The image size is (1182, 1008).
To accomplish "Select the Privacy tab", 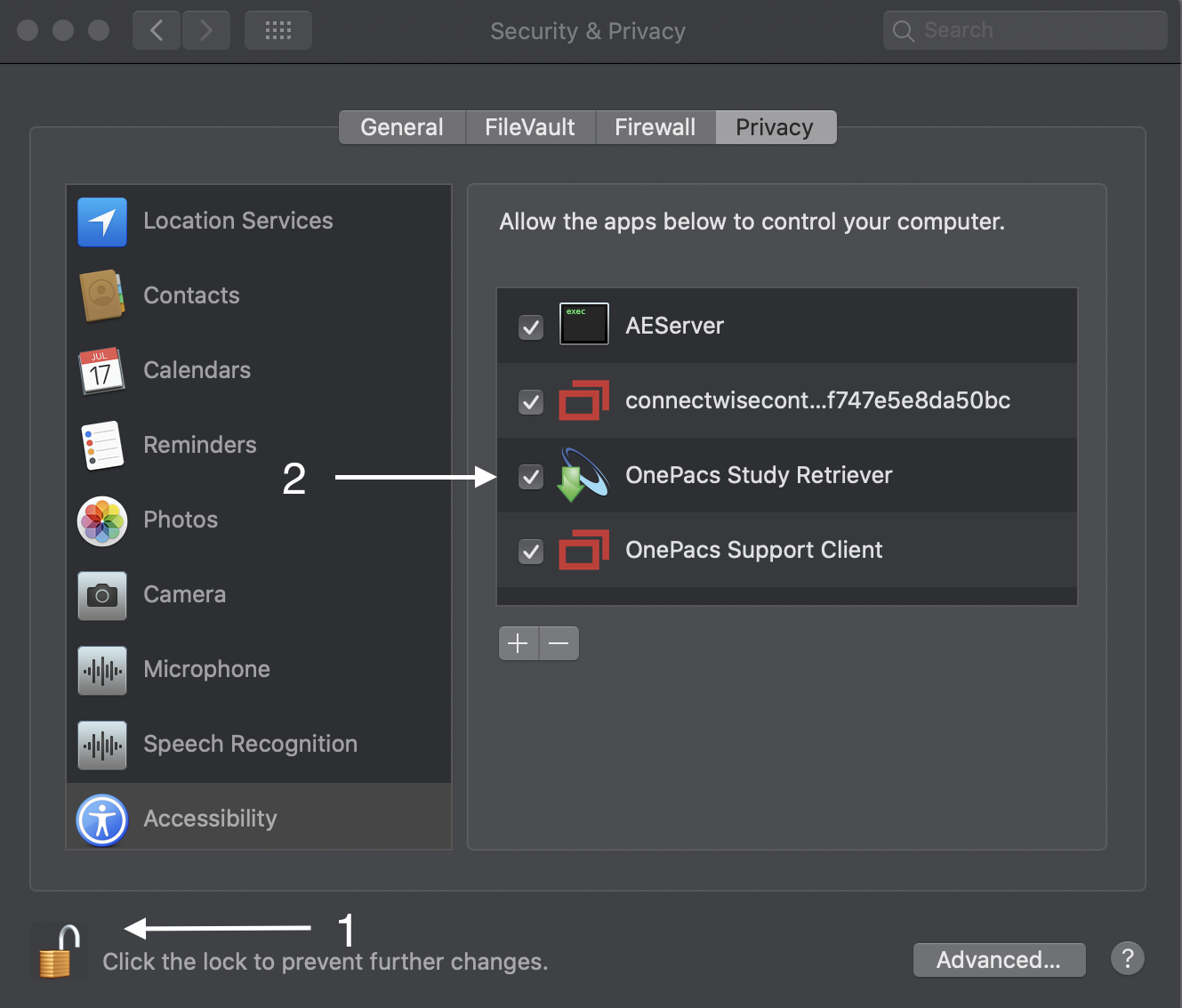I will click(x=776, y=127).
